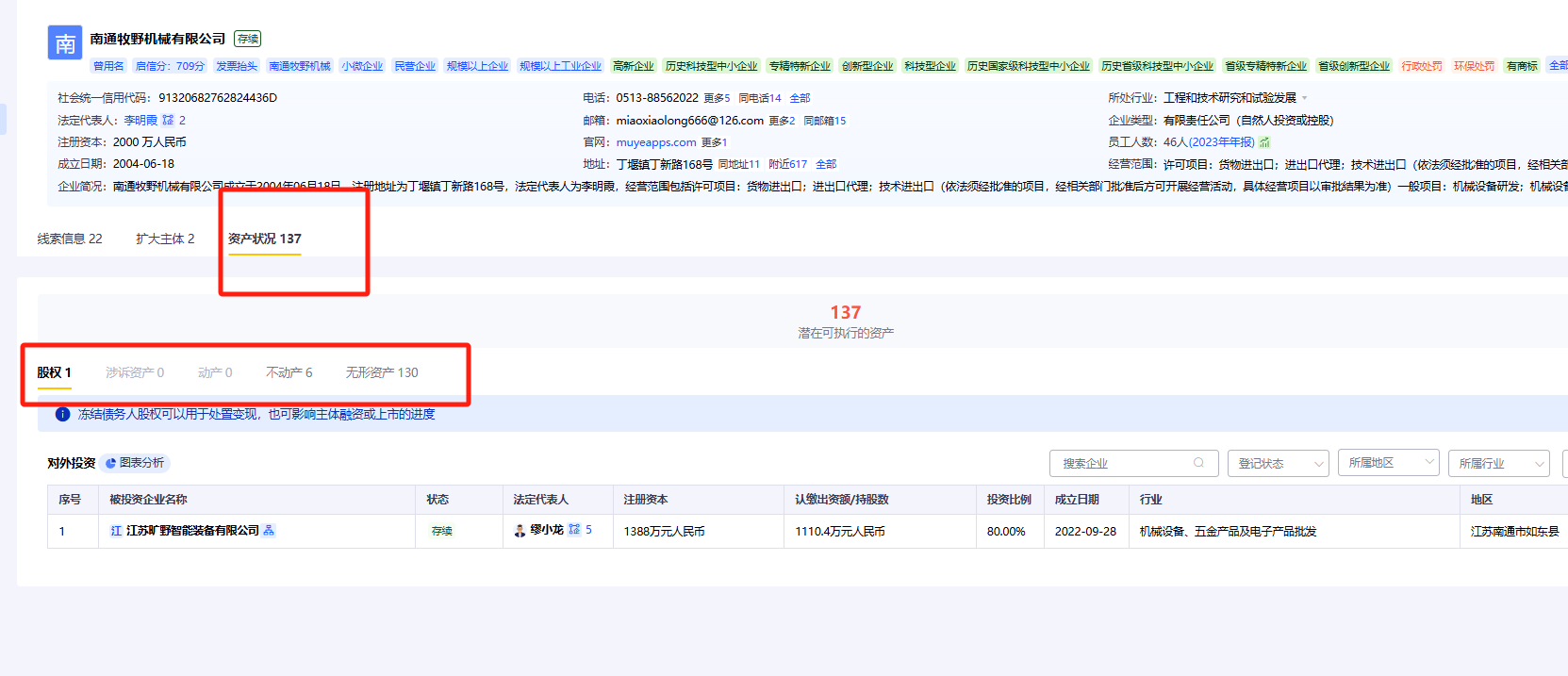This screenshot has height=676, width=1568.
Task: Click 全部 after the phone number
Action: pyautogui.click(x=800, y=98)
